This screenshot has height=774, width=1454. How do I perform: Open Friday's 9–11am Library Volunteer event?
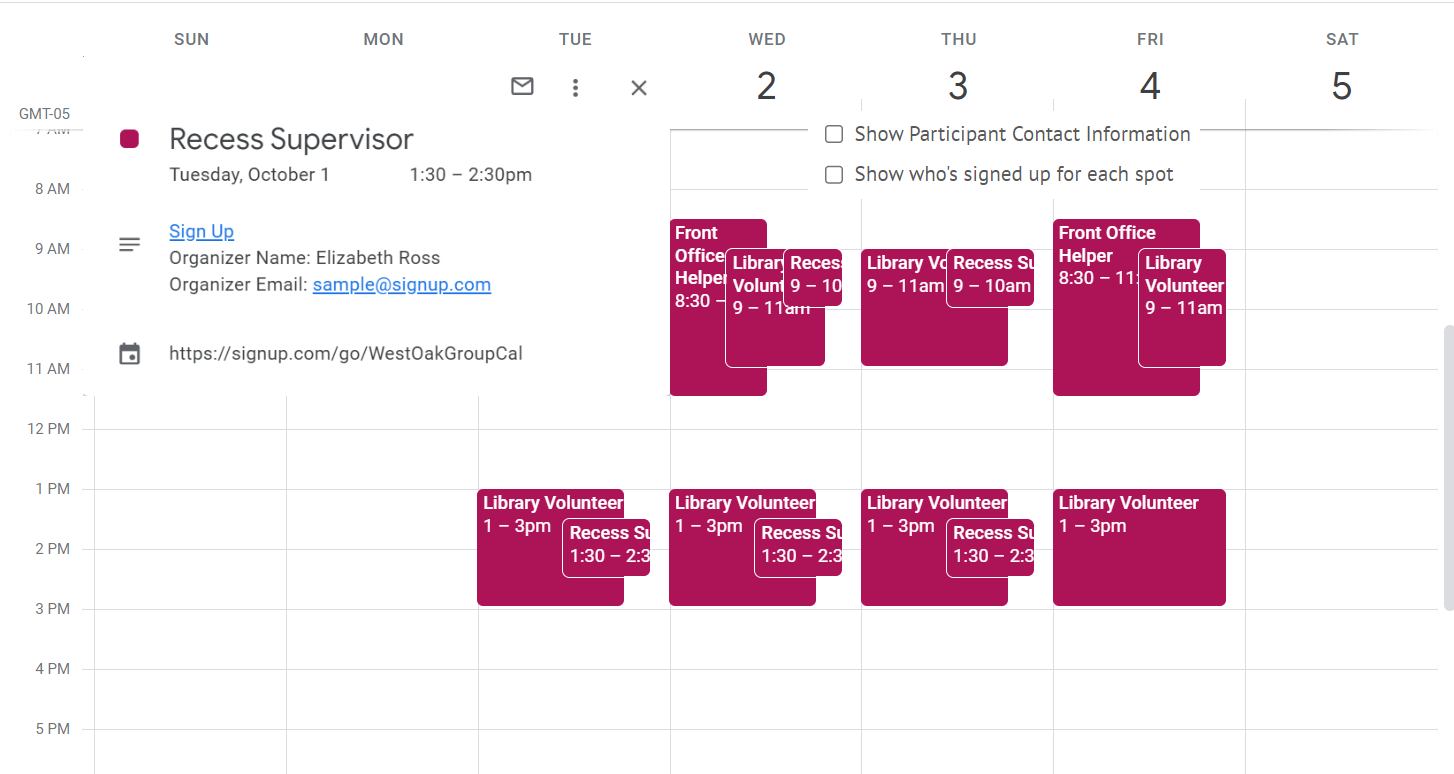1183,330
